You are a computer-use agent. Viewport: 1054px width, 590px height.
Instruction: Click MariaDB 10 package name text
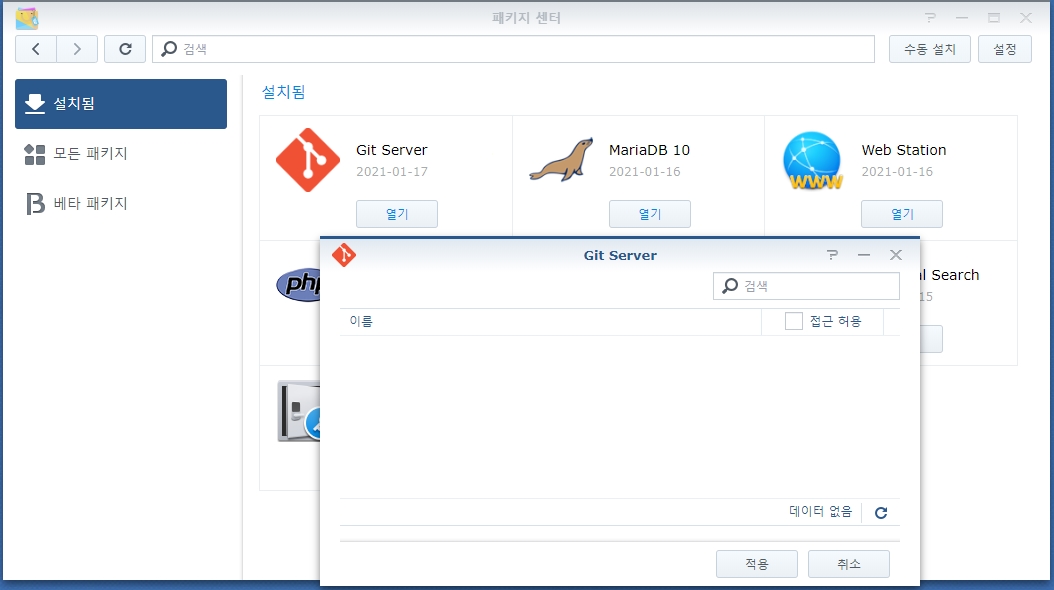point(649,150)
